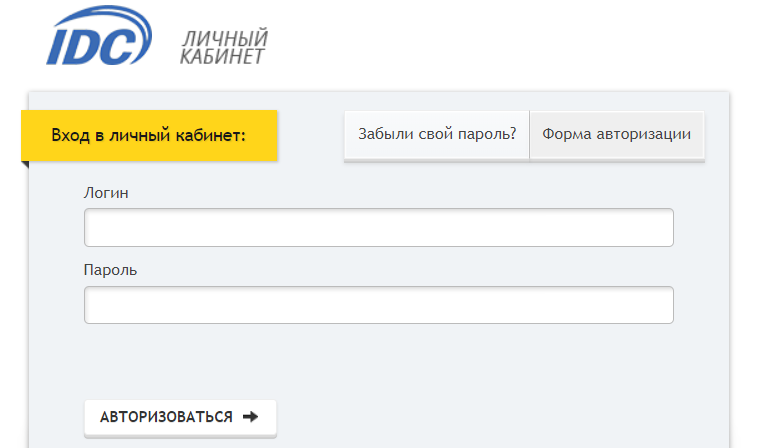Screen dimensions: 759x448
Task: Click the yellow Вход в личный кабинет banner
Action: [149, 135]
